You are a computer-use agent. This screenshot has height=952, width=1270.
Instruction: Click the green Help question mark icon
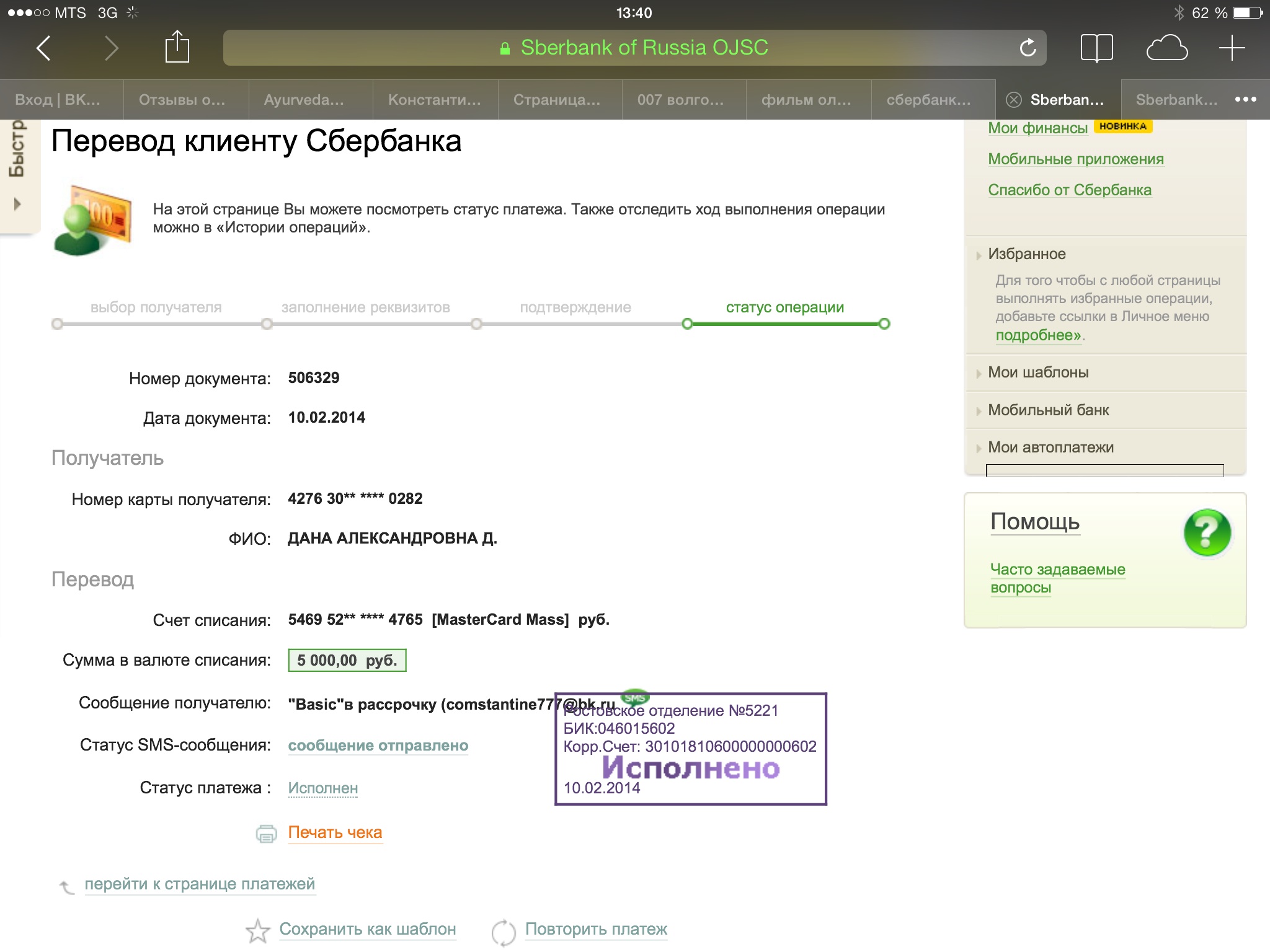(1207, 532)
